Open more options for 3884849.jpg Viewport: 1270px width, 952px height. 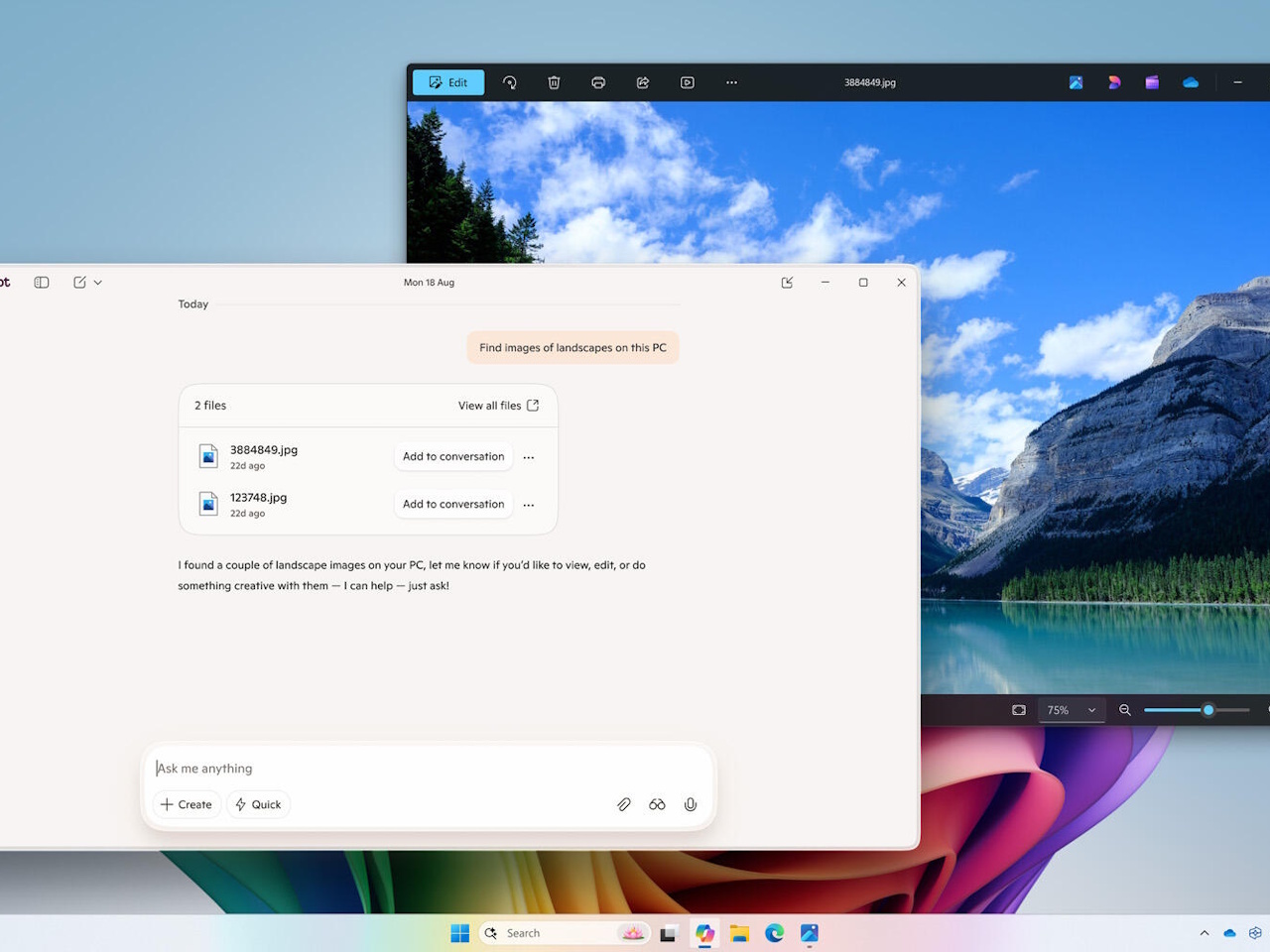[529, 457]
